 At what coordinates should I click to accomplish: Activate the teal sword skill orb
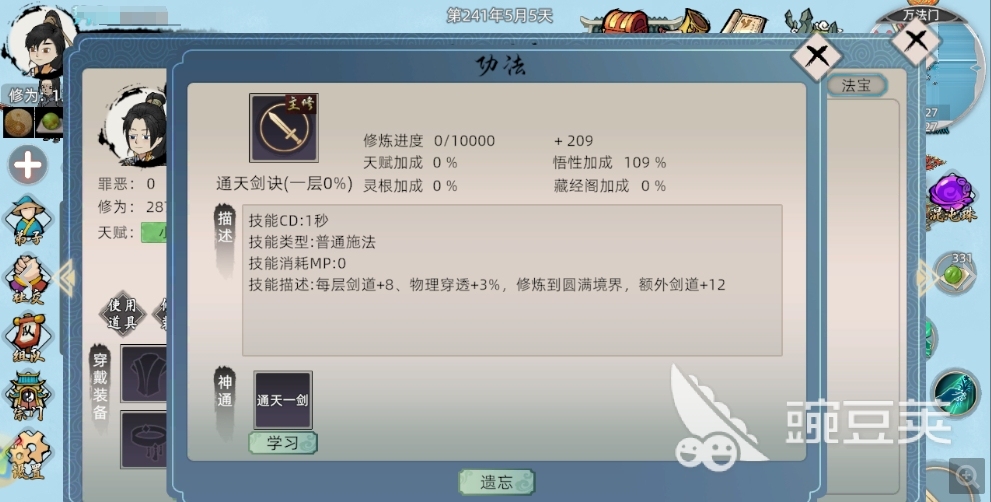pos(955,393)
